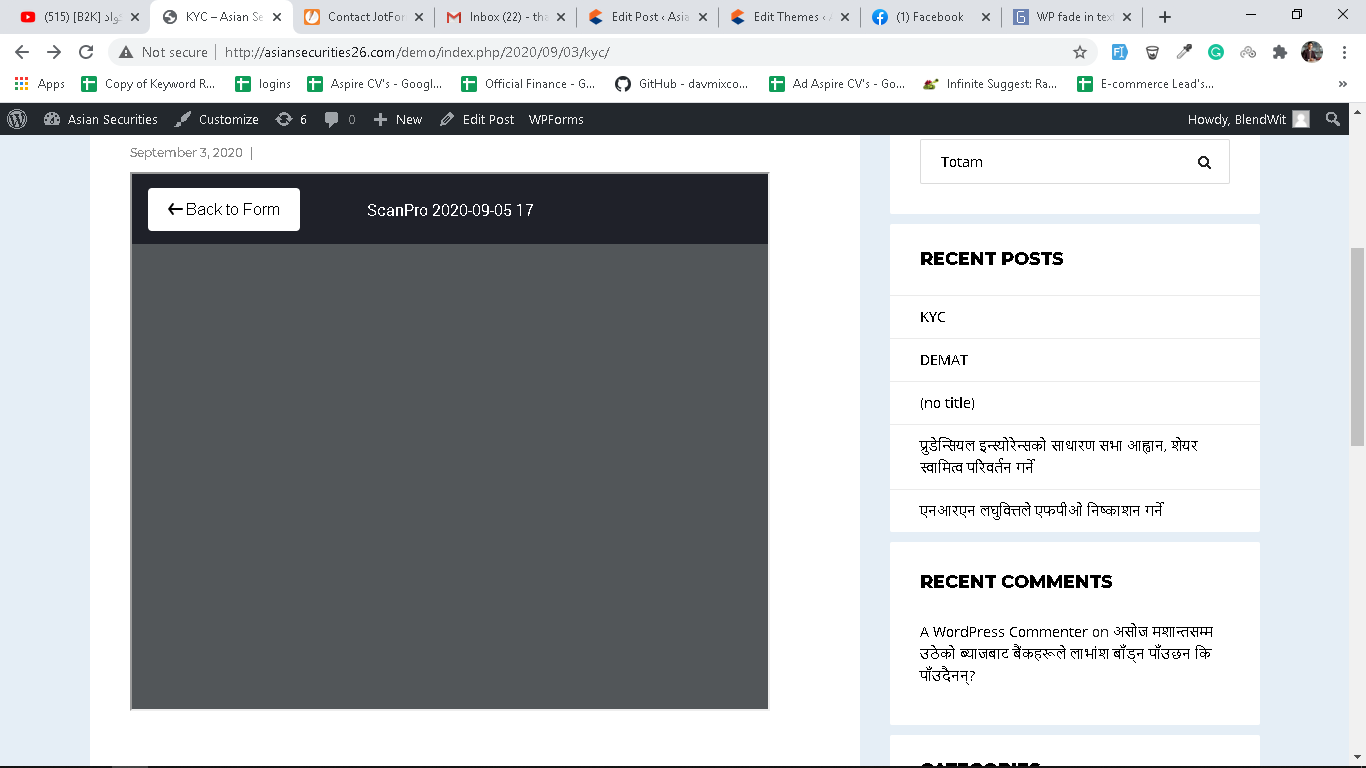The width and height of the screenshot is (1366, 768).
Task: Open the असोज मशान्तसम्म comment post link
Action: (1066, 654)
